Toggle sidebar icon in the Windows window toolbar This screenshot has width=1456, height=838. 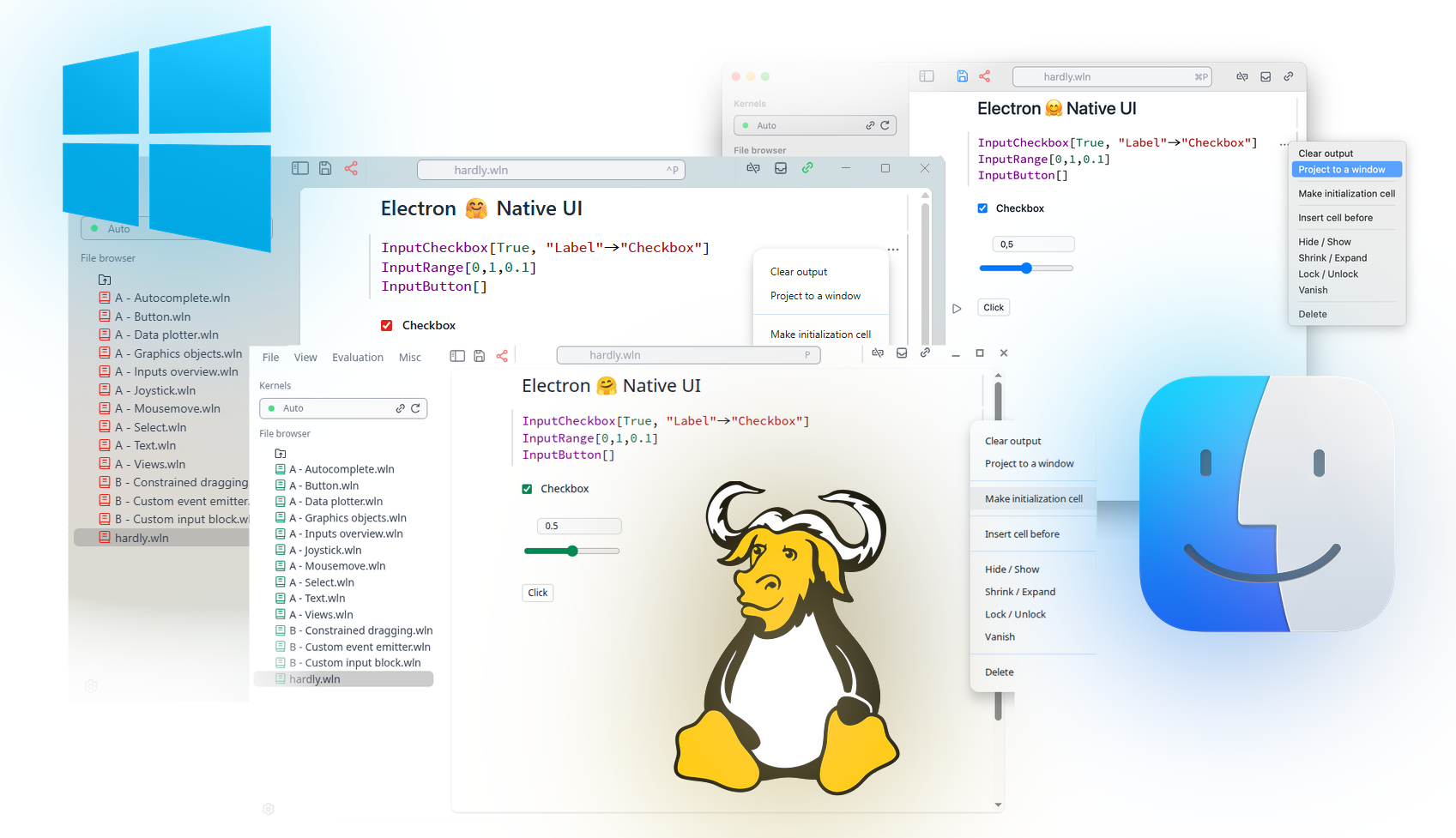[300, 168]
